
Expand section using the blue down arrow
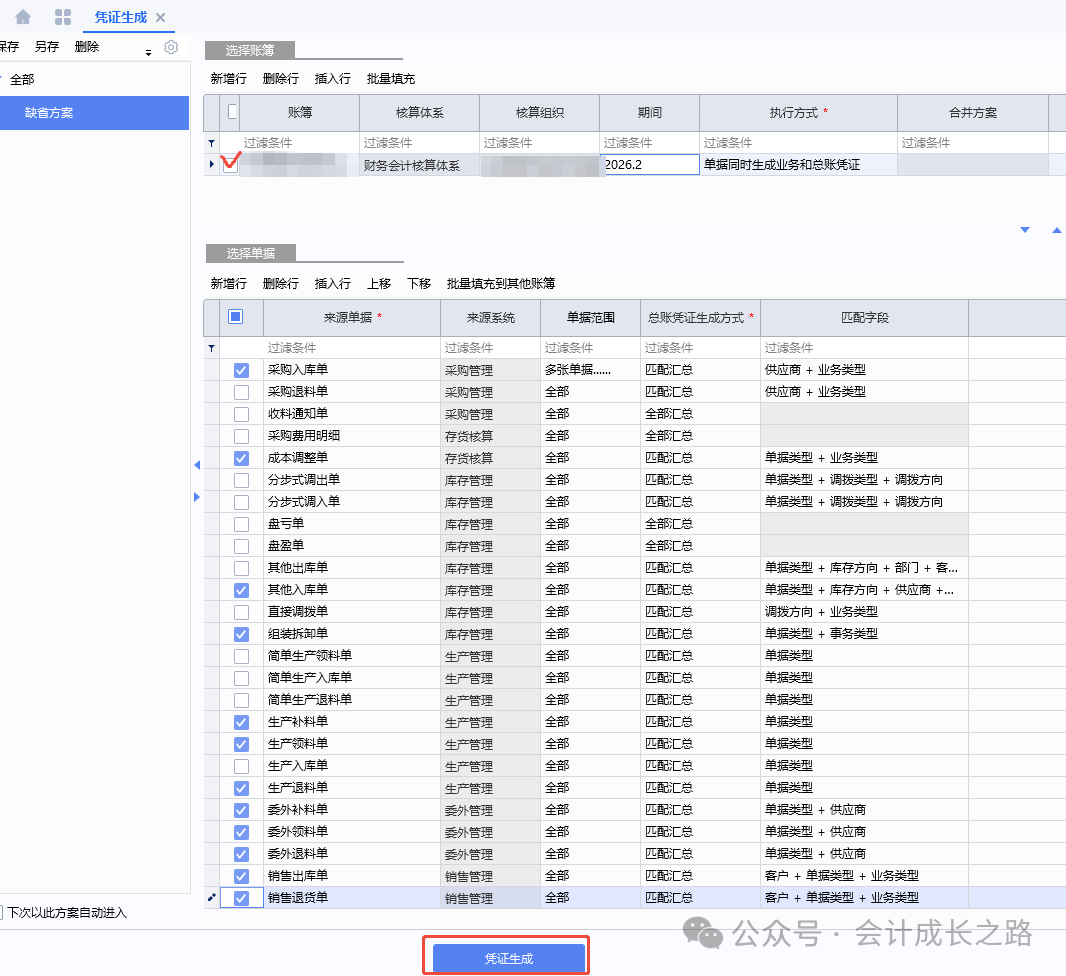coord(1024,230)
